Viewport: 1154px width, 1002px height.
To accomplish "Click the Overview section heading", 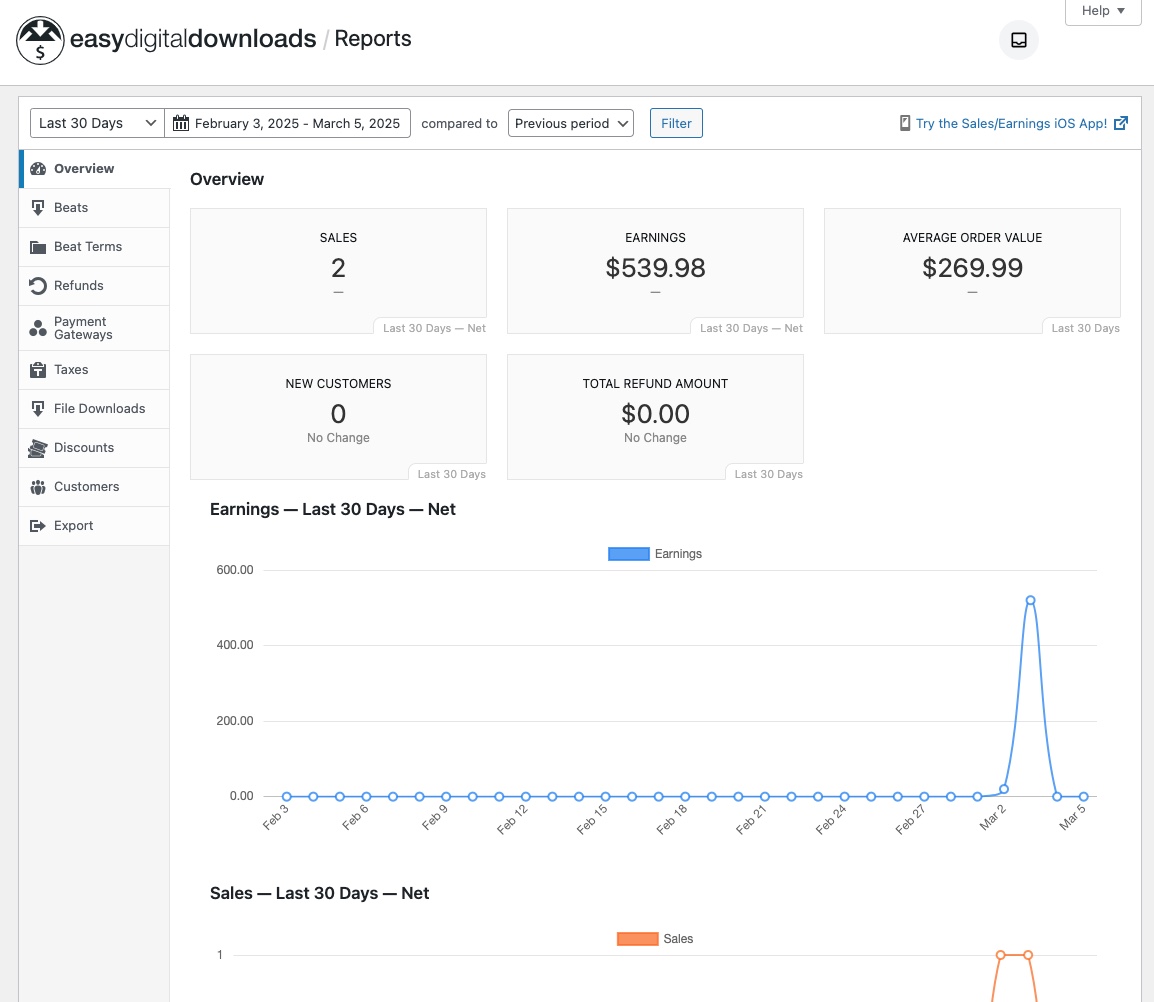I will click(227, 179).
